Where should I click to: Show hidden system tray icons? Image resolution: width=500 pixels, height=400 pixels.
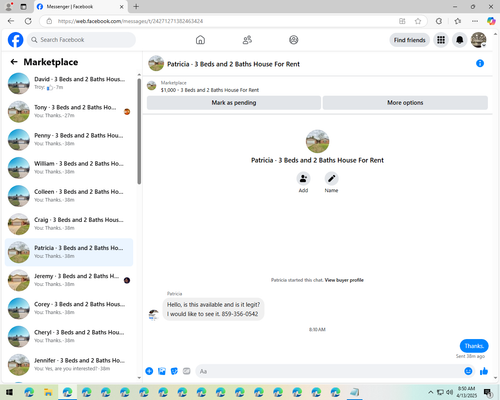(430, 392)
